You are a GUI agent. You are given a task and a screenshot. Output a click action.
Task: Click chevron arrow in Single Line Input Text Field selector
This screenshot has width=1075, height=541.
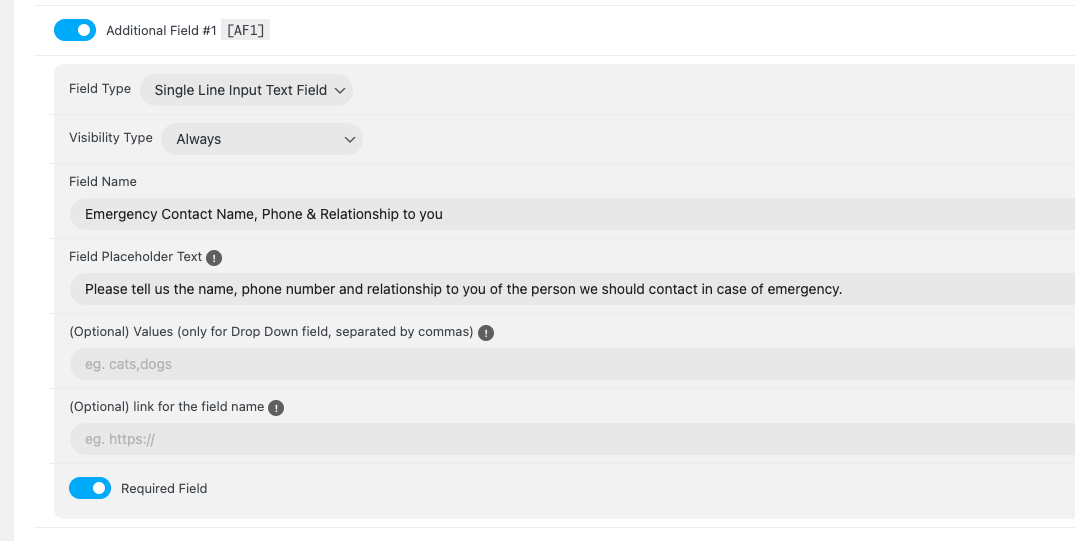[x=340, y=91]
